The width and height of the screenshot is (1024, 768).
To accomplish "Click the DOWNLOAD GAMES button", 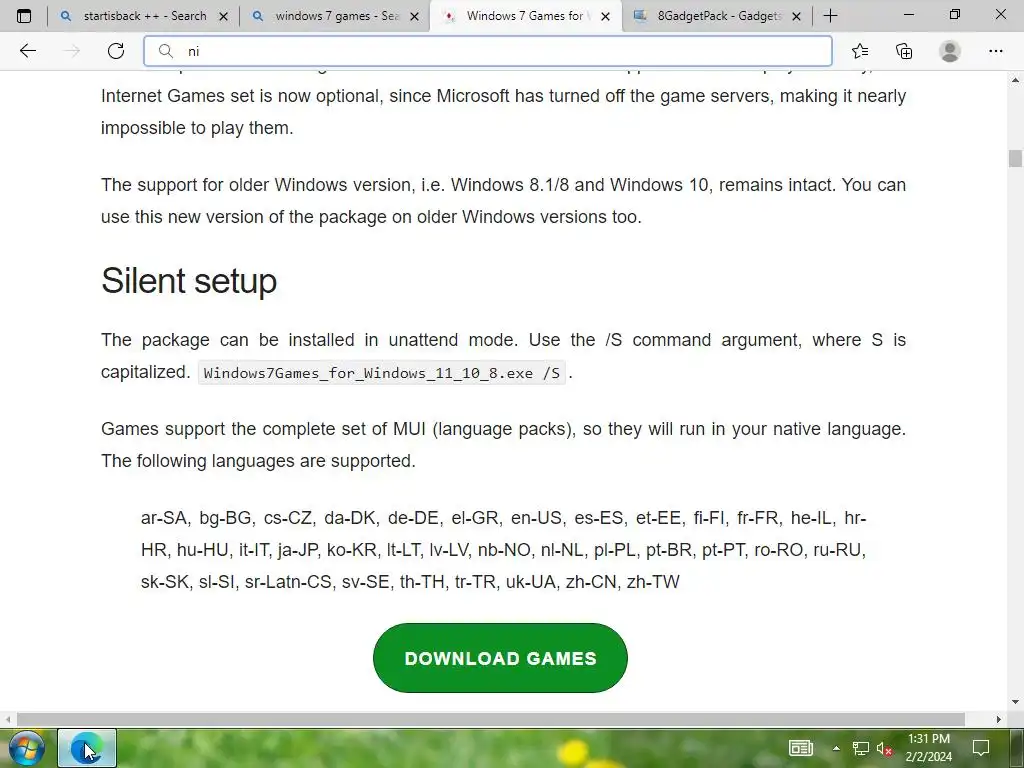I will coord(500,658).
